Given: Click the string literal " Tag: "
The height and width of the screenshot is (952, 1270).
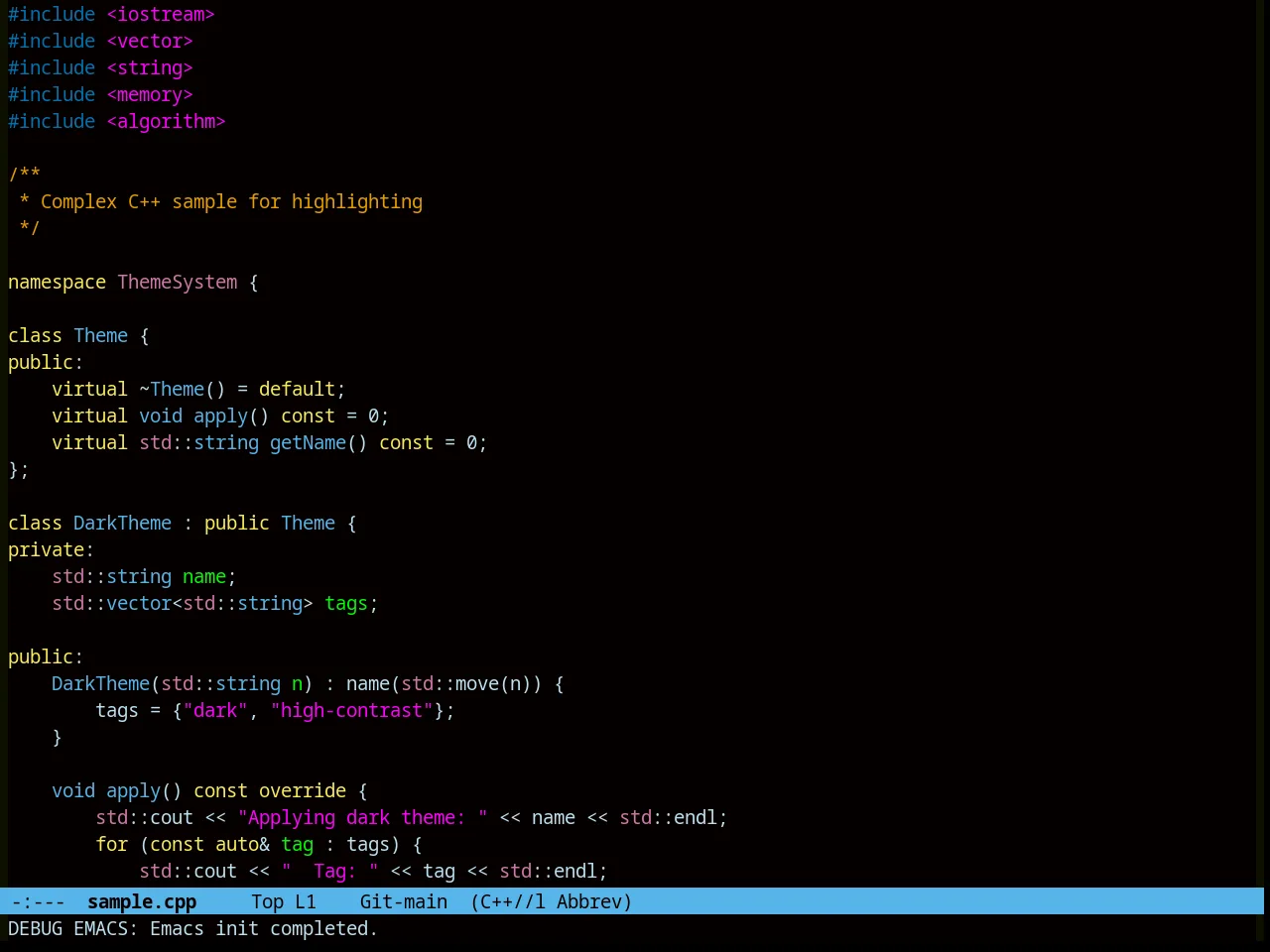Looking at the screenshot, I should pyautogui.click(x=329, y=871).
